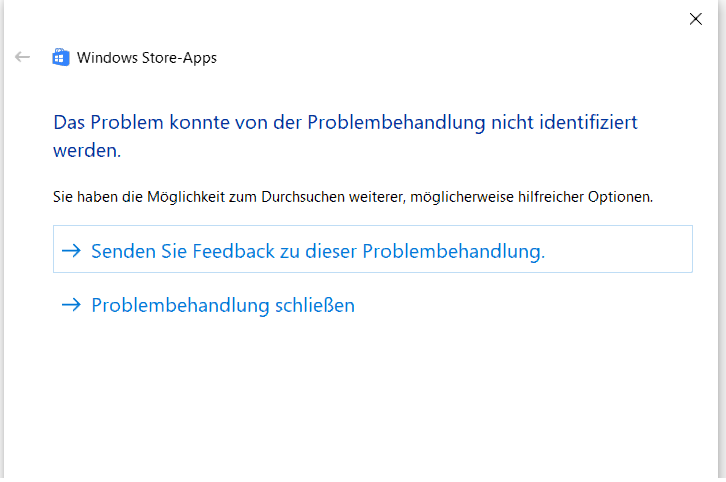Viewport: 726px width, 482px height.
Task: Click the Windows Store-Apps title text
Action: tap(147, 58)
